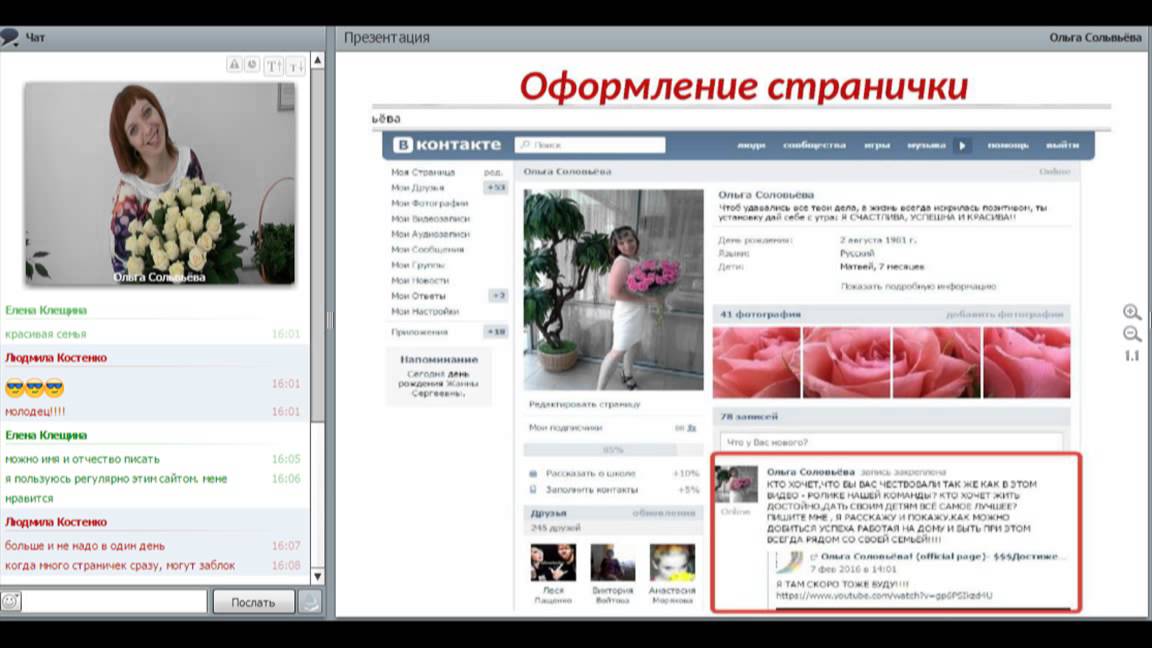Open игры in VK top menu

(x=876, y=145)
